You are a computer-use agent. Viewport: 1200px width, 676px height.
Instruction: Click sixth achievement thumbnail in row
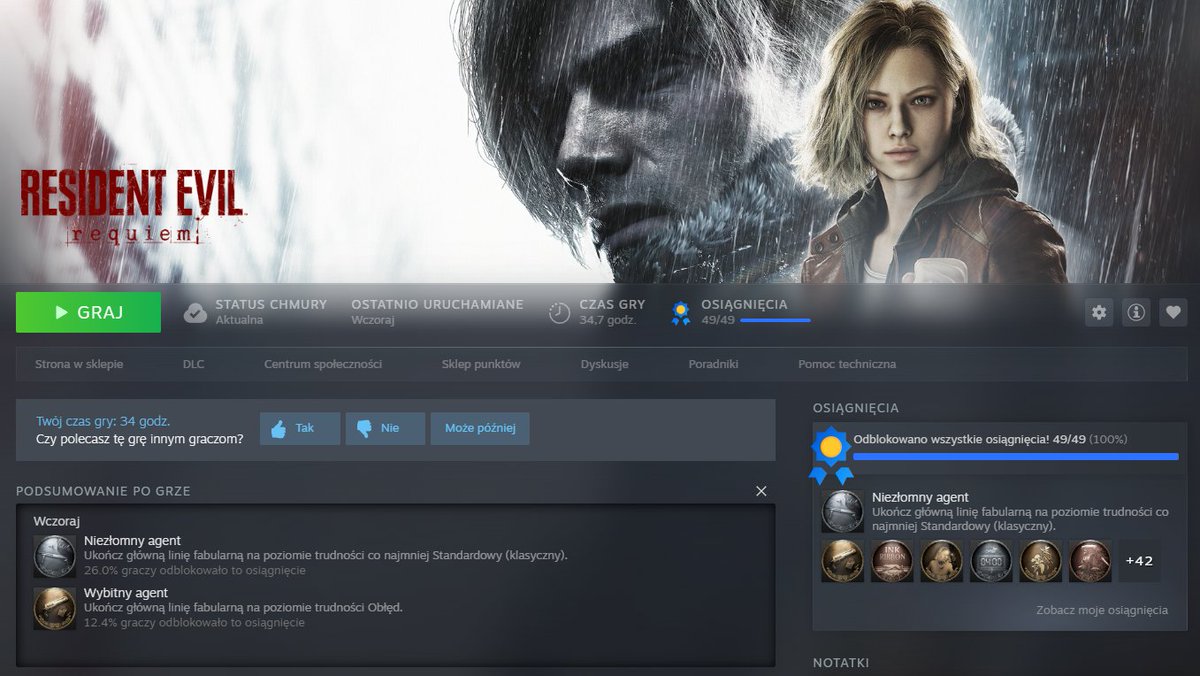tap(1090, 561)
